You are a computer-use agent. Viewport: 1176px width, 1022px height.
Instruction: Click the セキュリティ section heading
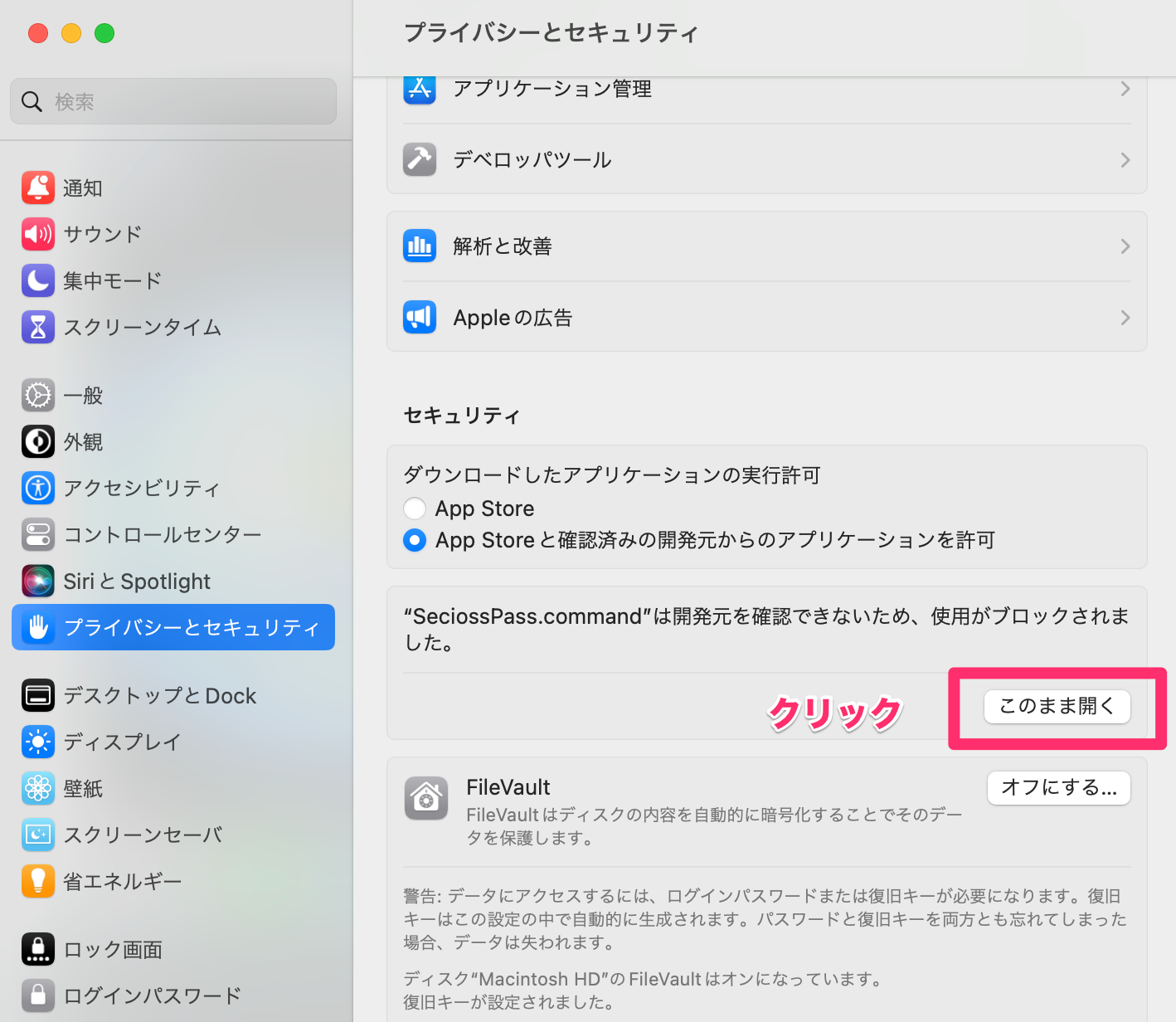coord(462,416)
